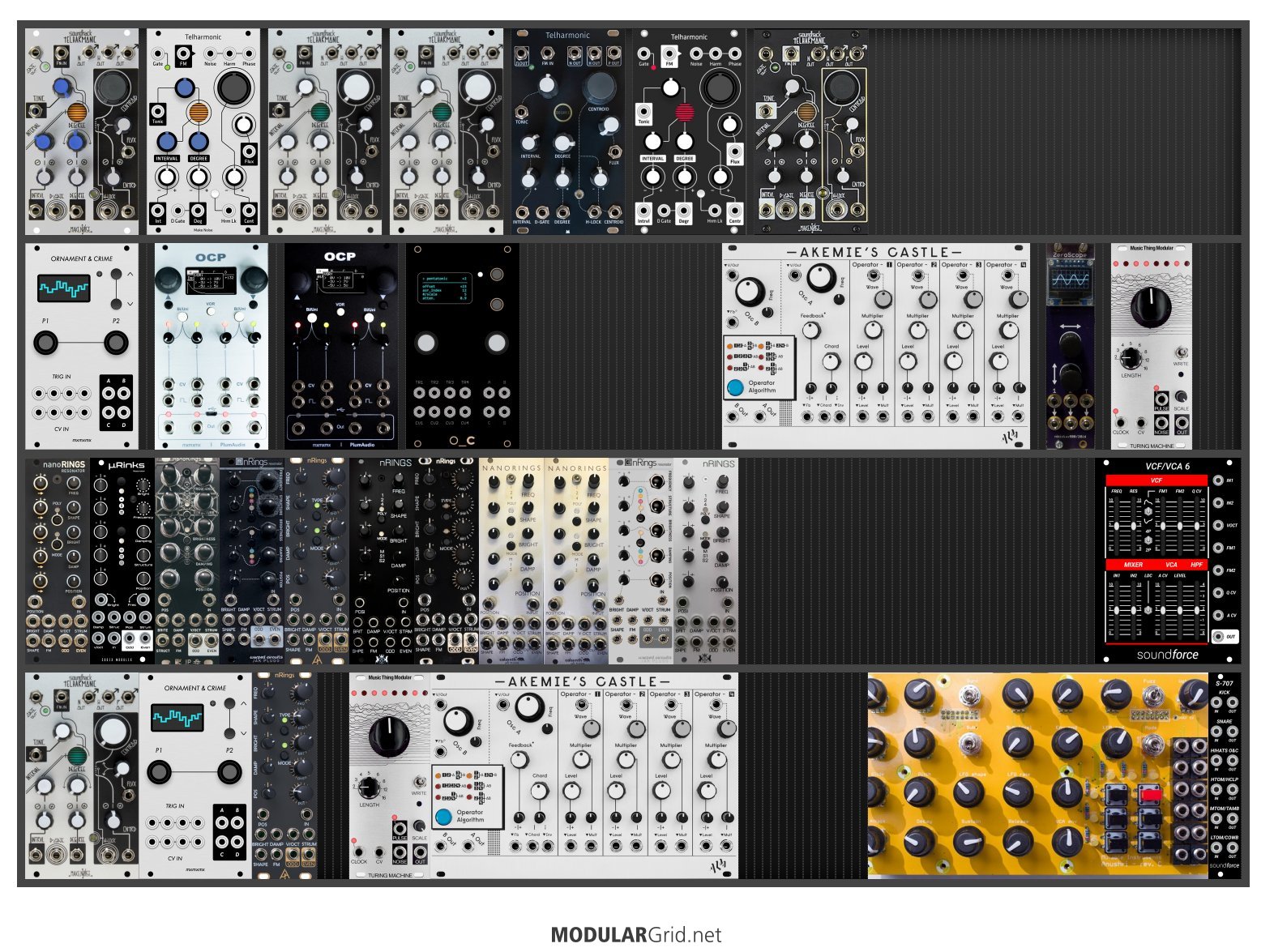Click the CLOCK jack on the upper Turing Machine
The image size is (1274, 952).
pyautogui.click(x=1120, y=422)
